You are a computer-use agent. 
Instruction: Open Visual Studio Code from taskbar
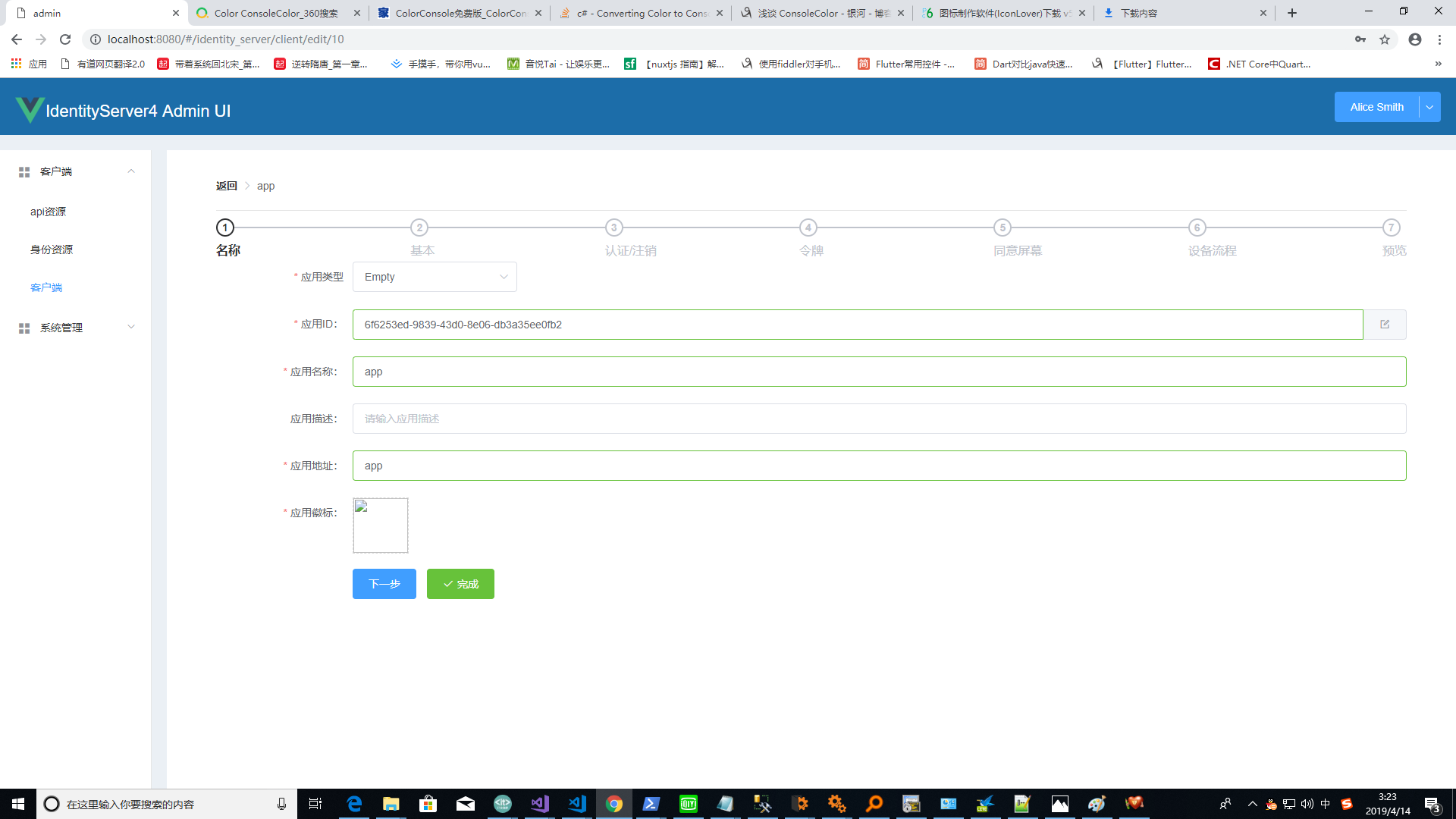pyautogui.click(x=577, y=804)
